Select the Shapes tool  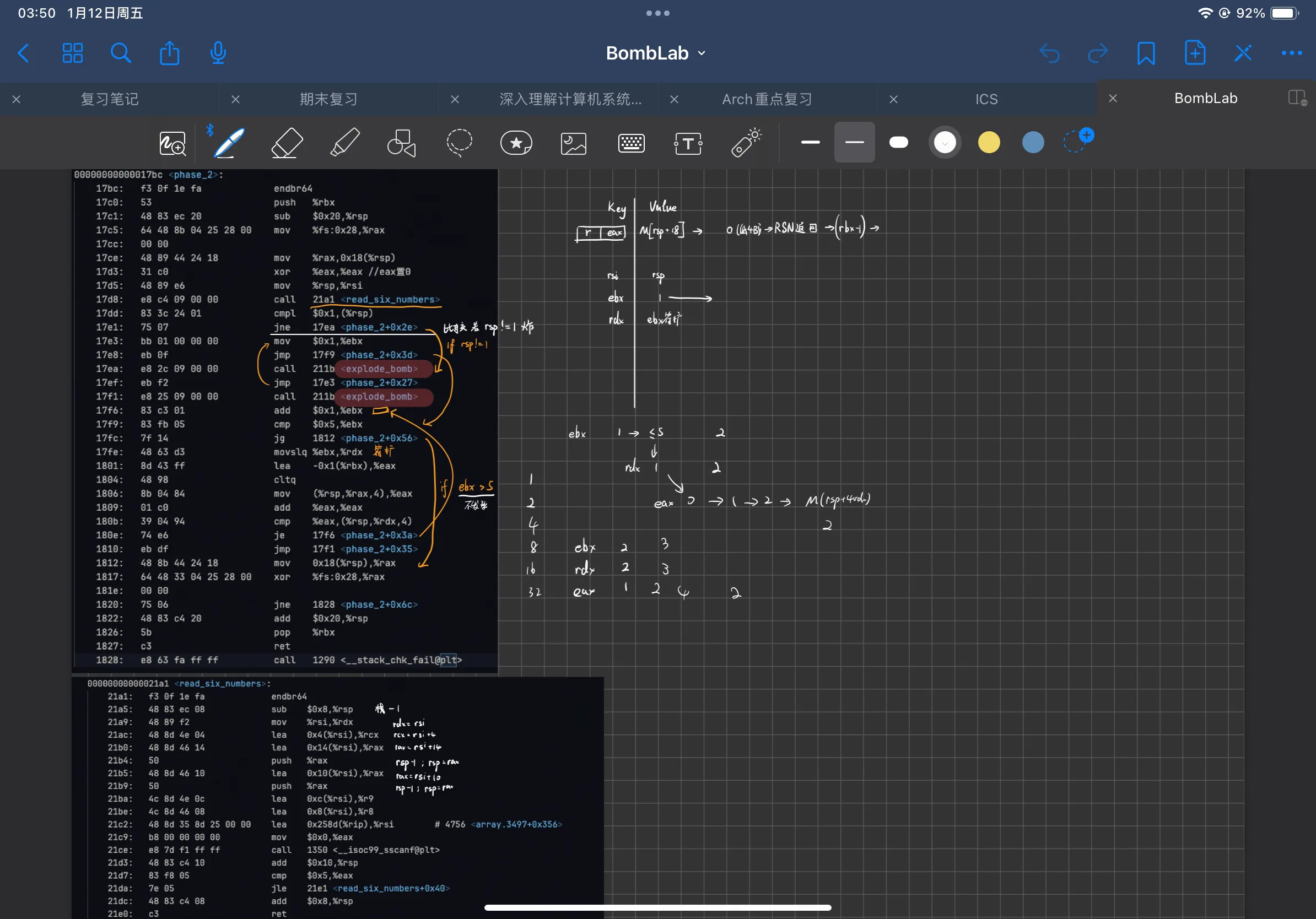pyautogui.click(x=401, y=143)
